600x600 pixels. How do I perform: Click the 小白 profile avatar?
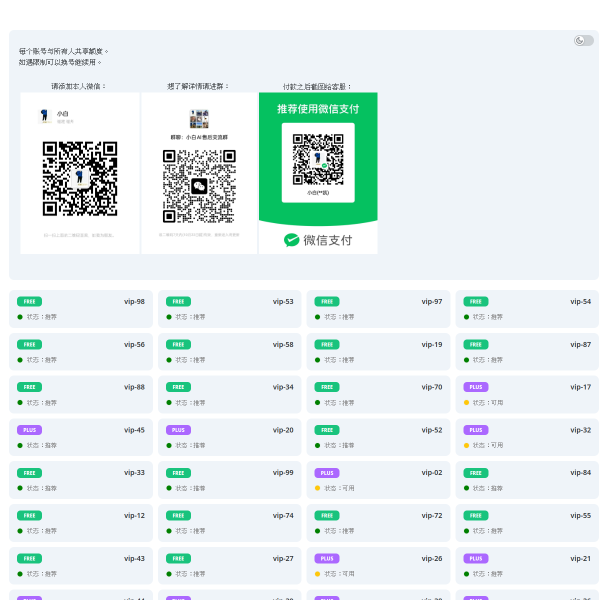coord(46,116)
